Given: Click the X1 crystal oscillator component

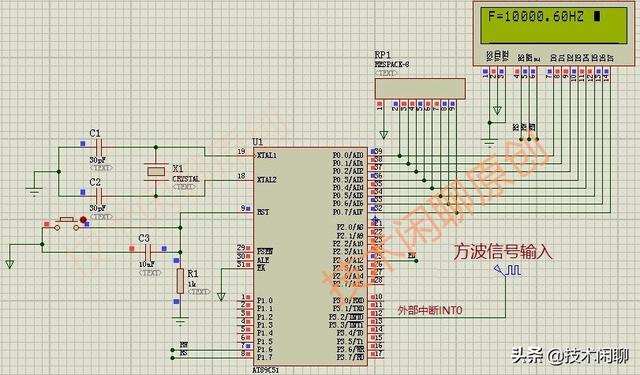Looking at the screenshot, I should pyautogui.click(x=156, y=171).
